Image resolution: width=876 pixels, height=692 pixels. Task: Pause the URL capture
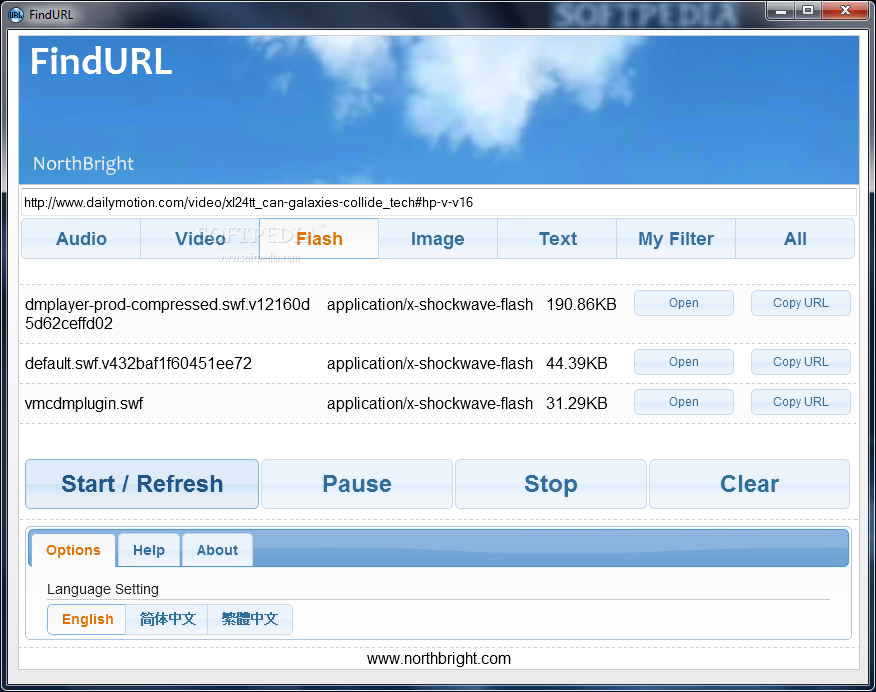[x=357, y=484]
